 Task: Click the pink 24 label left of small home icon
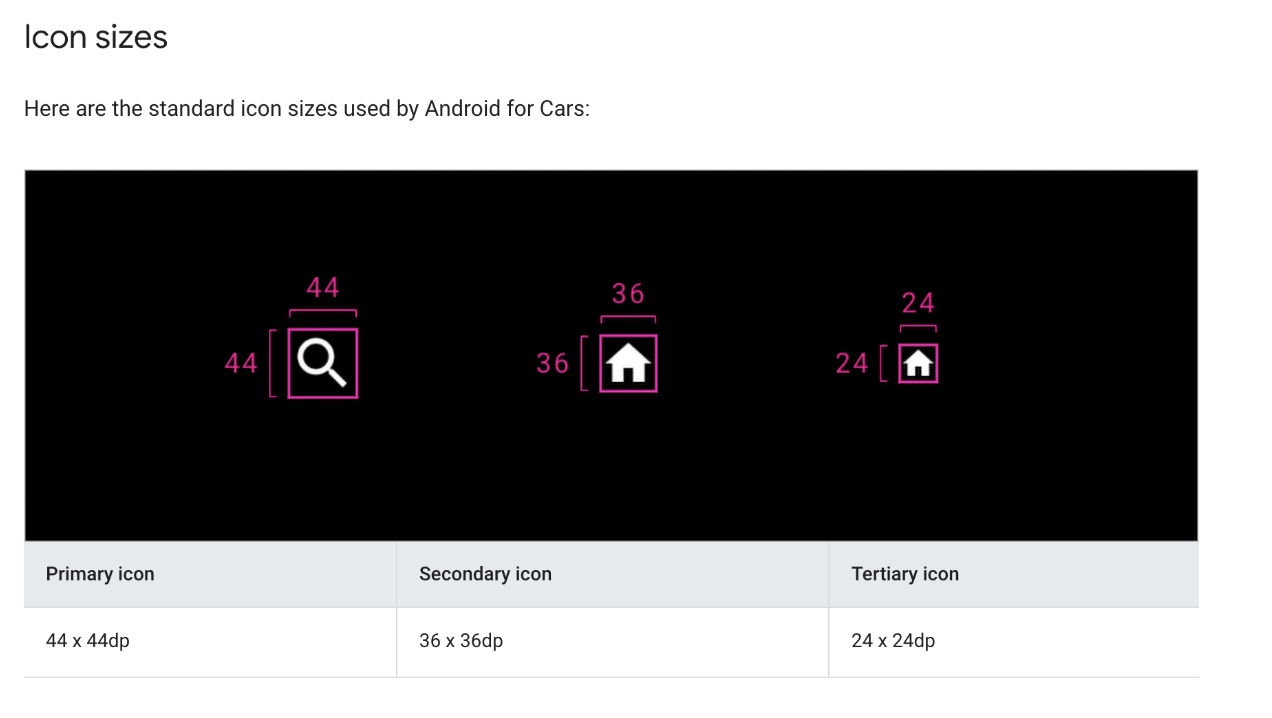pyautogui.click(x=852, y=363)
